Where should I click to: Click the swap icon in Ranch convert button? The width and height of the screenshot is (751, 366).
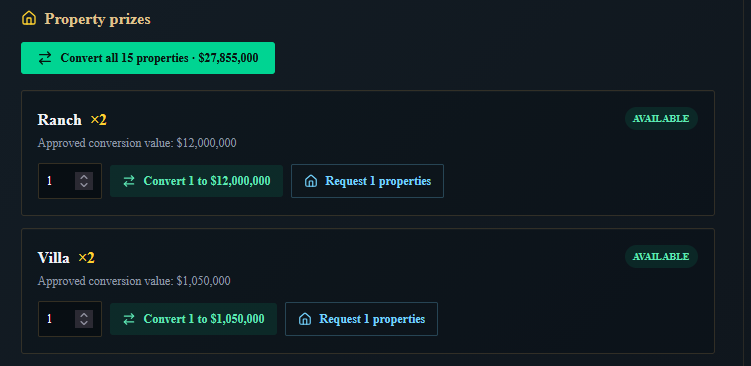(129, 181)
